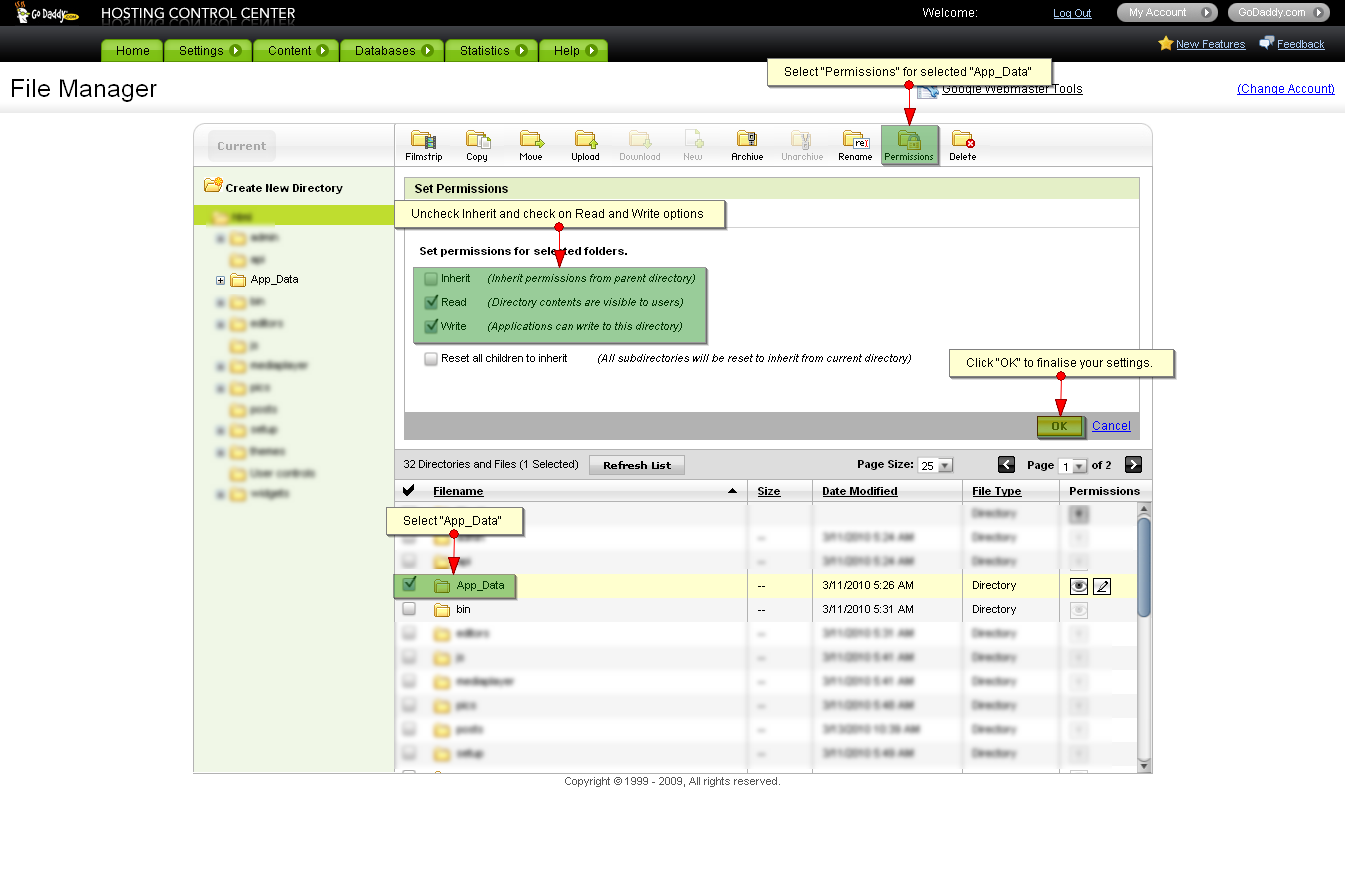
Task: Expand the App_Data tree node
Action: [221, 280]
